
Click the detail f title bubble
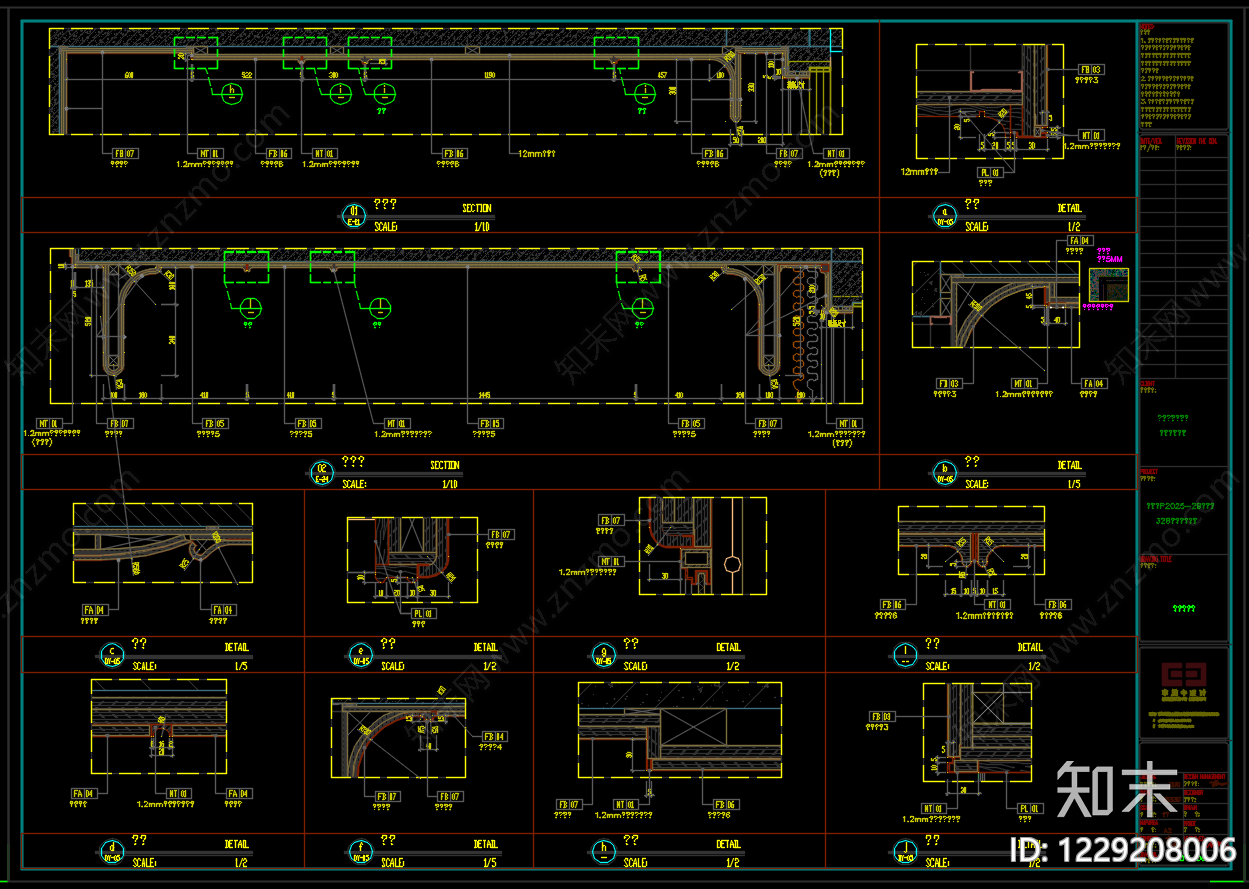point(360,851)
